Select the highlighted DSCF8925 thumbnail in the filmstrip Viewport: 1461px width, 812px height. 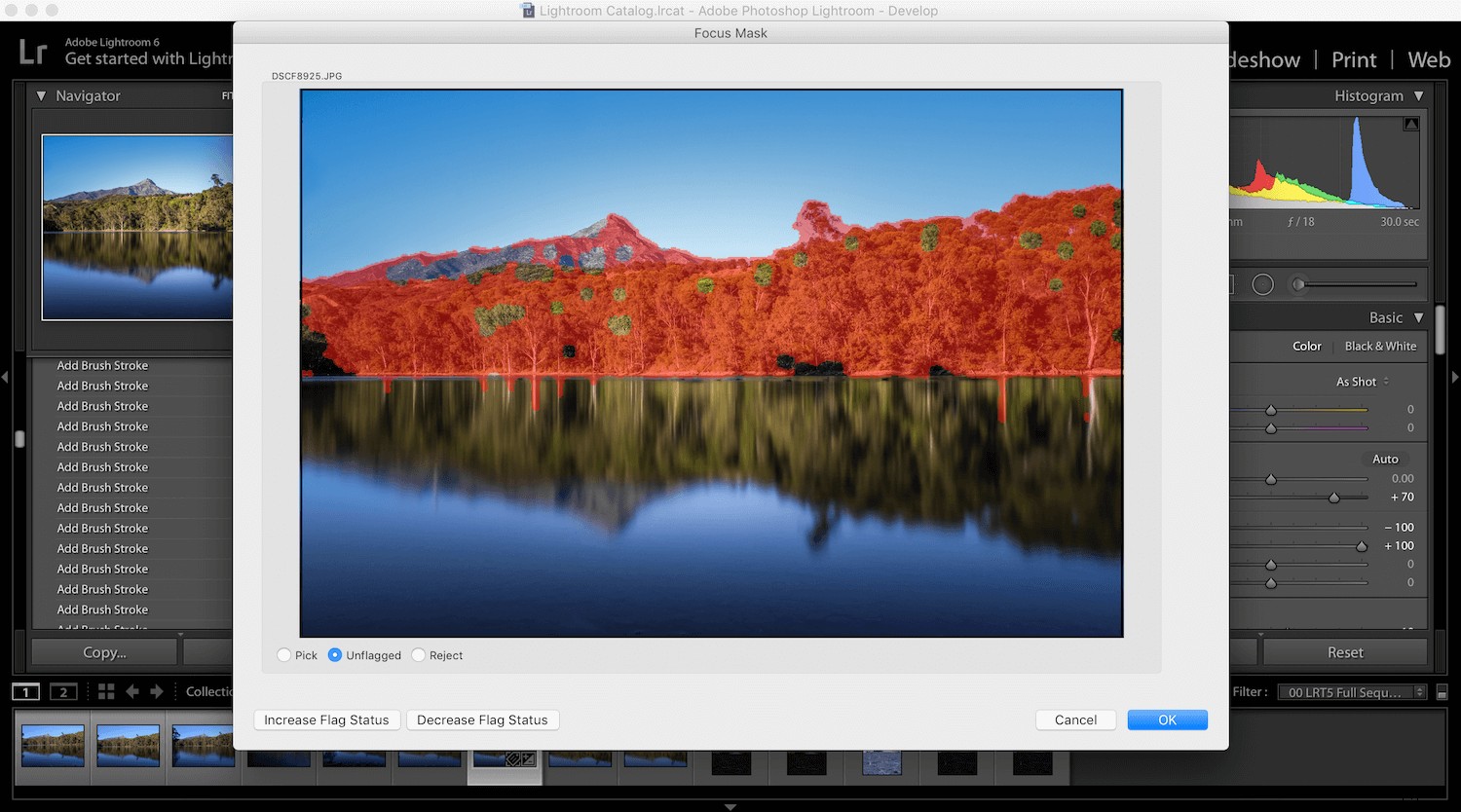pyautogui.click(x=505, y=747)
